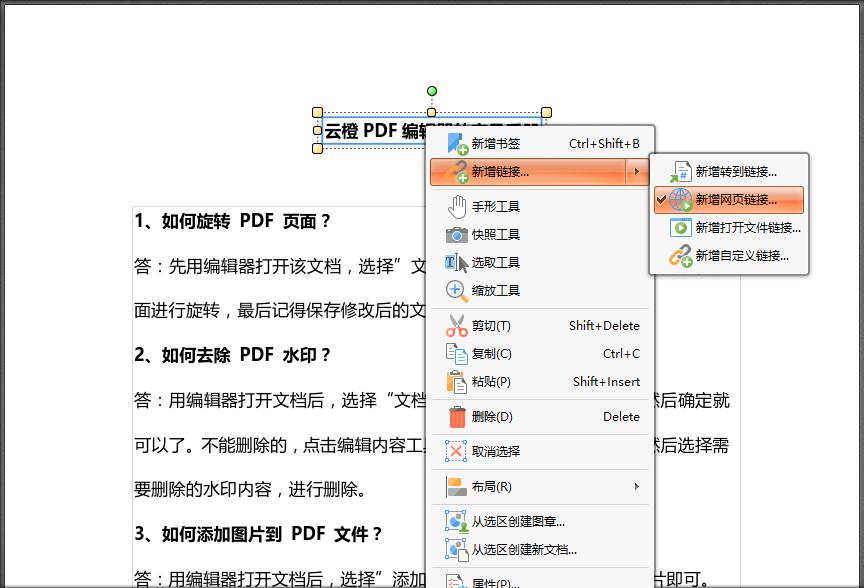Open 属性(P)... menu entry

click(542, 581)
